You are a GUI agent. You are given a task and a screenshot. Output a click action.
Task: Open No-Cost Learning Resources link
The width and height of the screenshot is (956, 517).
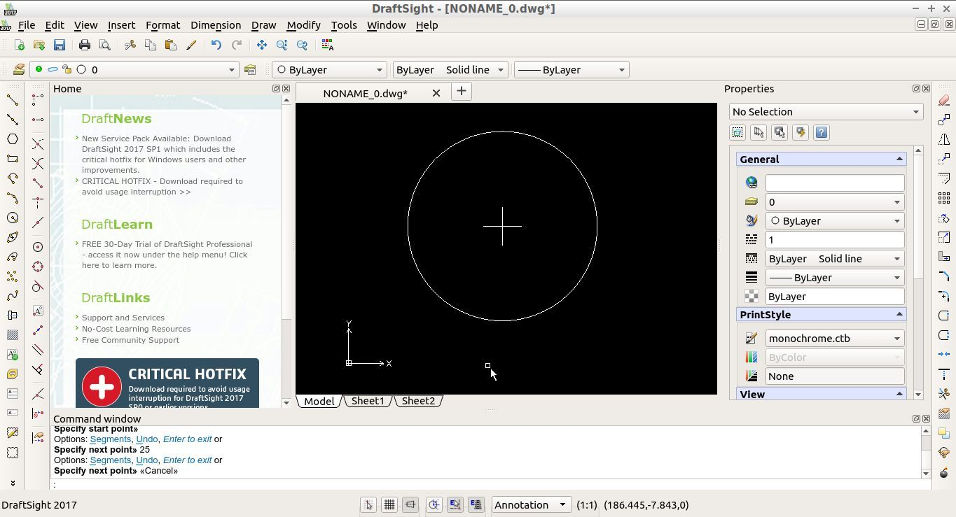[136, 329]
